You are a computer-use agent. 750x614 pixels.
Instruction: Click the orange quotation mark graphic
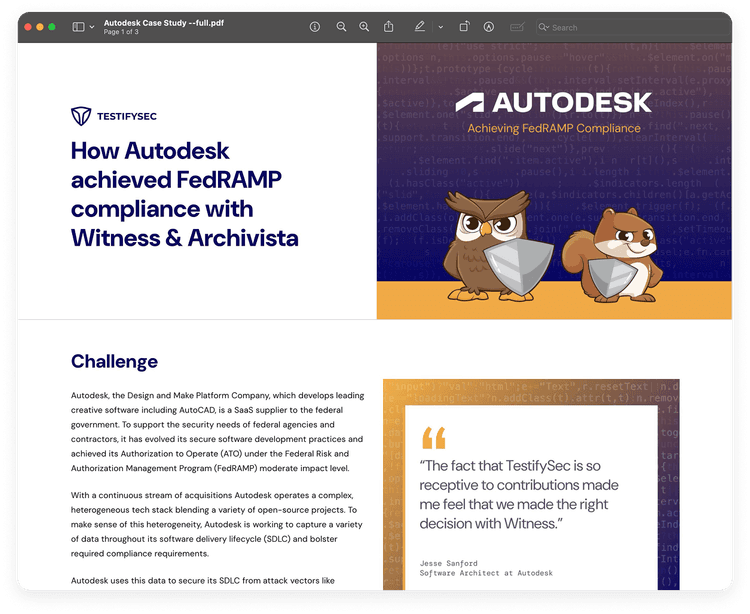(x=434, y=438)
